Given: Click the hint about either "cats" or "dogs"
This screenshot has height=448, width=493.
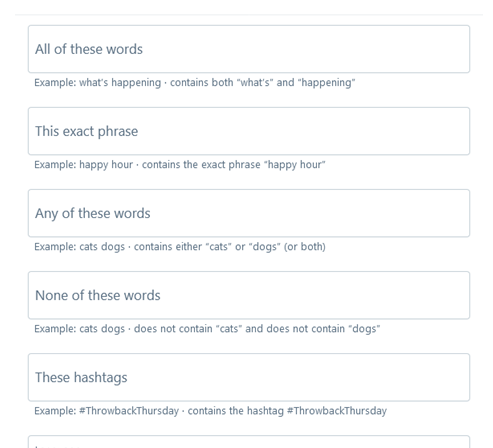Looking at the screenshot, I should [180, 247].
